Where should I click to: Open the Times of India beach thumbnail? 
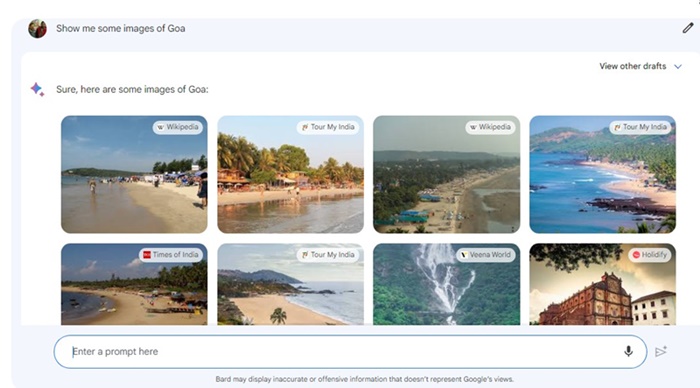coord(134,284)
